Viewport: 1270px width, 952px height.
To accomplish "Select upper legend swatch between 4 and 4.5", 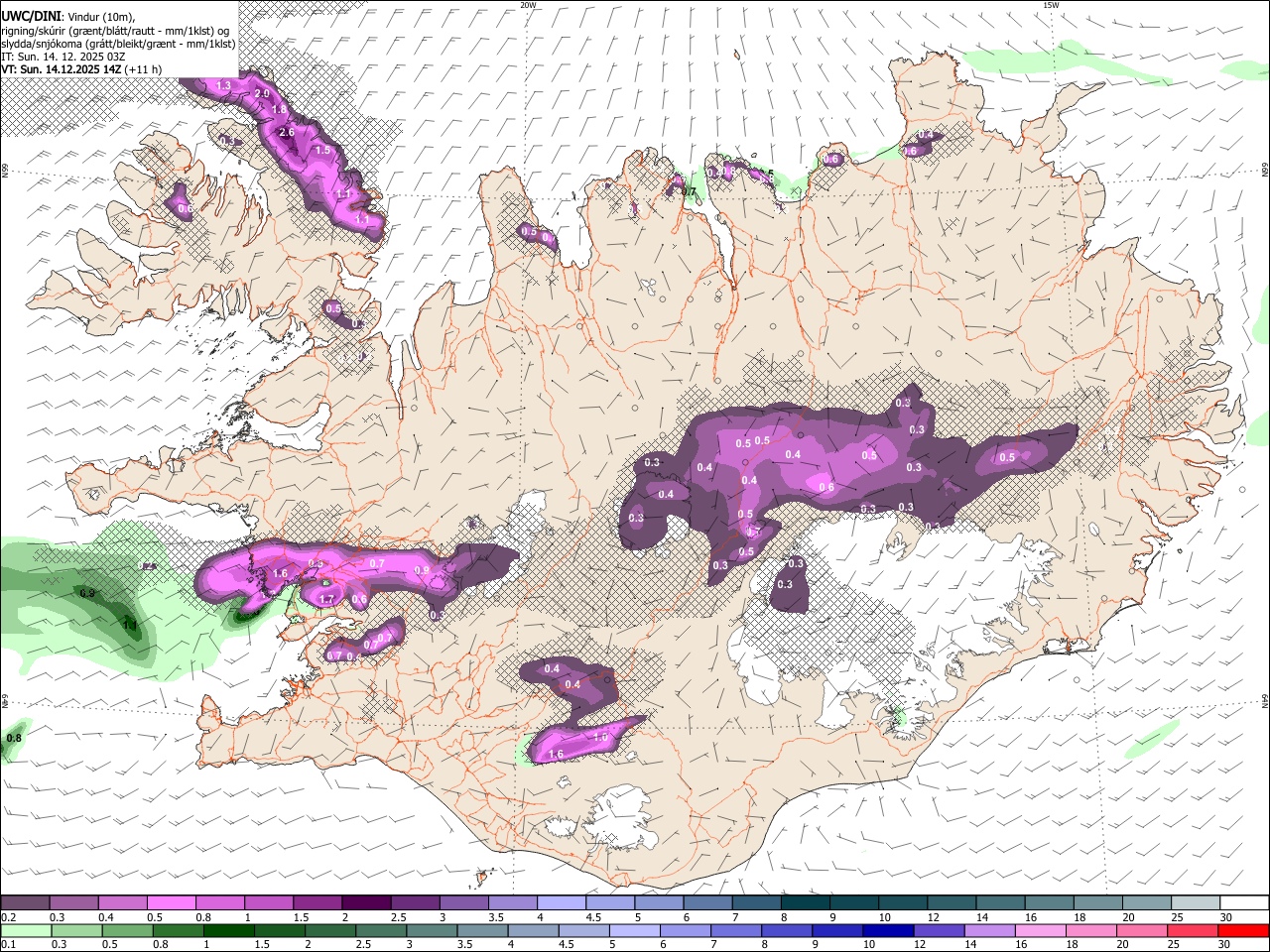I will (562, 902).
